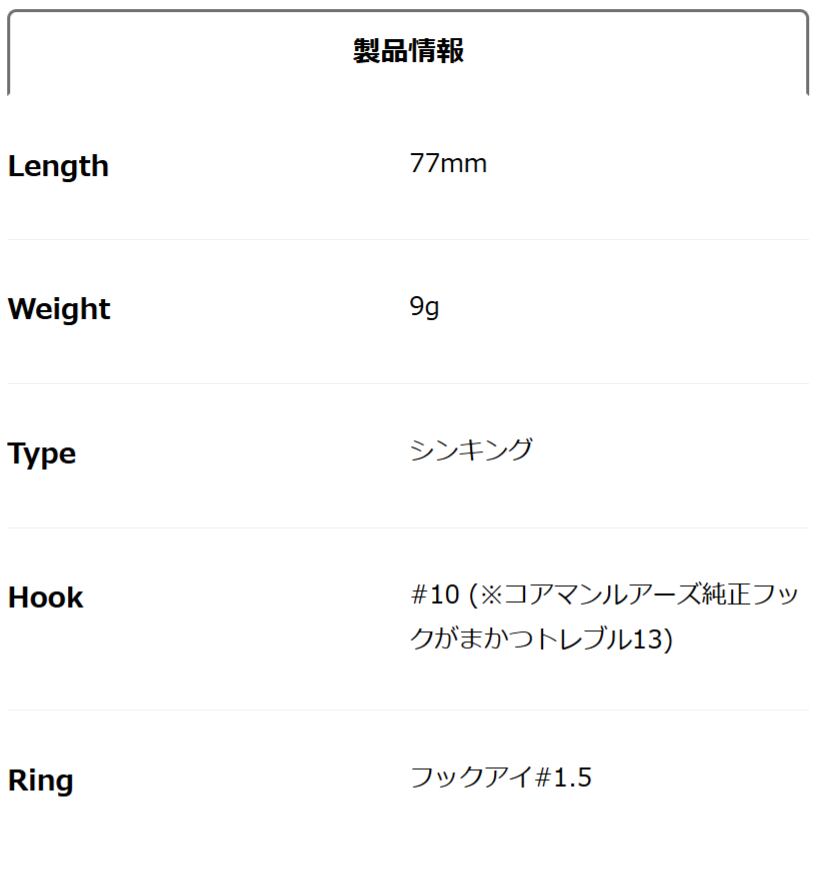Click the Ring row label
816x881 pixels.
[40, 780]
